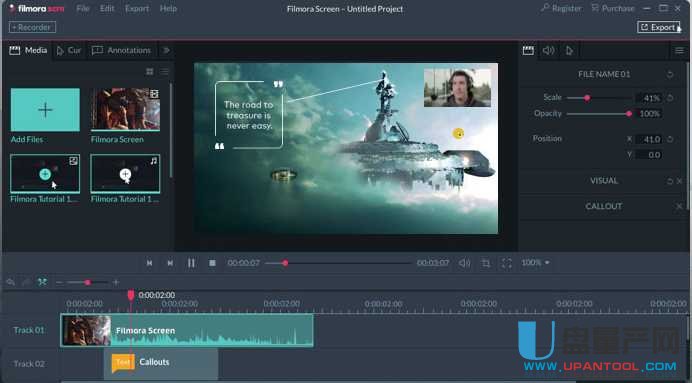Click the Scale value field 41%
The height and width of the screenshot is (383, 692).
tap(648, 98)
